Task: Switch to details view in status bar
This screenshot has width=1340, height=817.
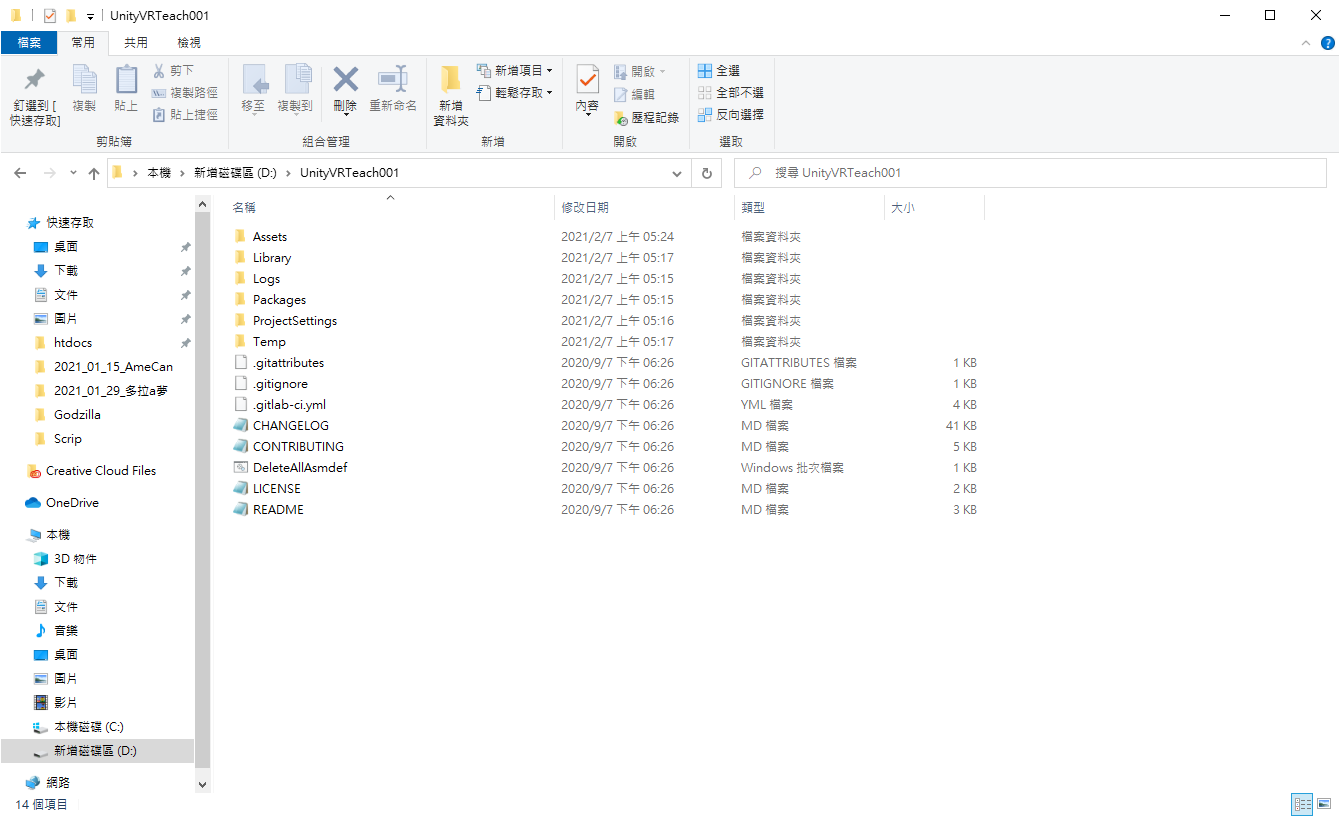Action: (x=1302, y=804)
